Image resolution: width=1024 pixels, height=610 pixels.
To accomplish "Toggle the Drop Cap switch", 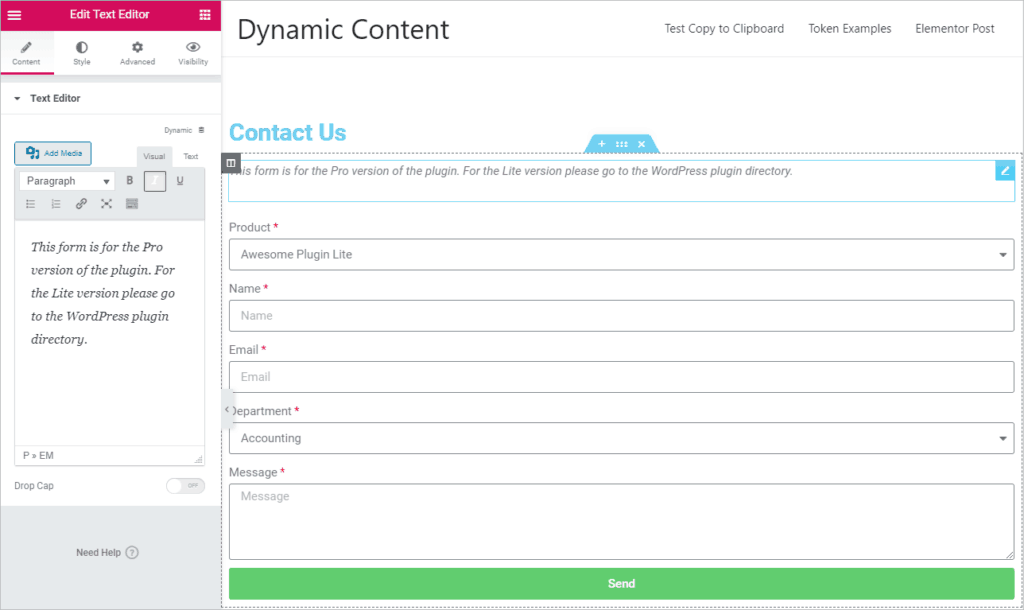I will [185, 486].
